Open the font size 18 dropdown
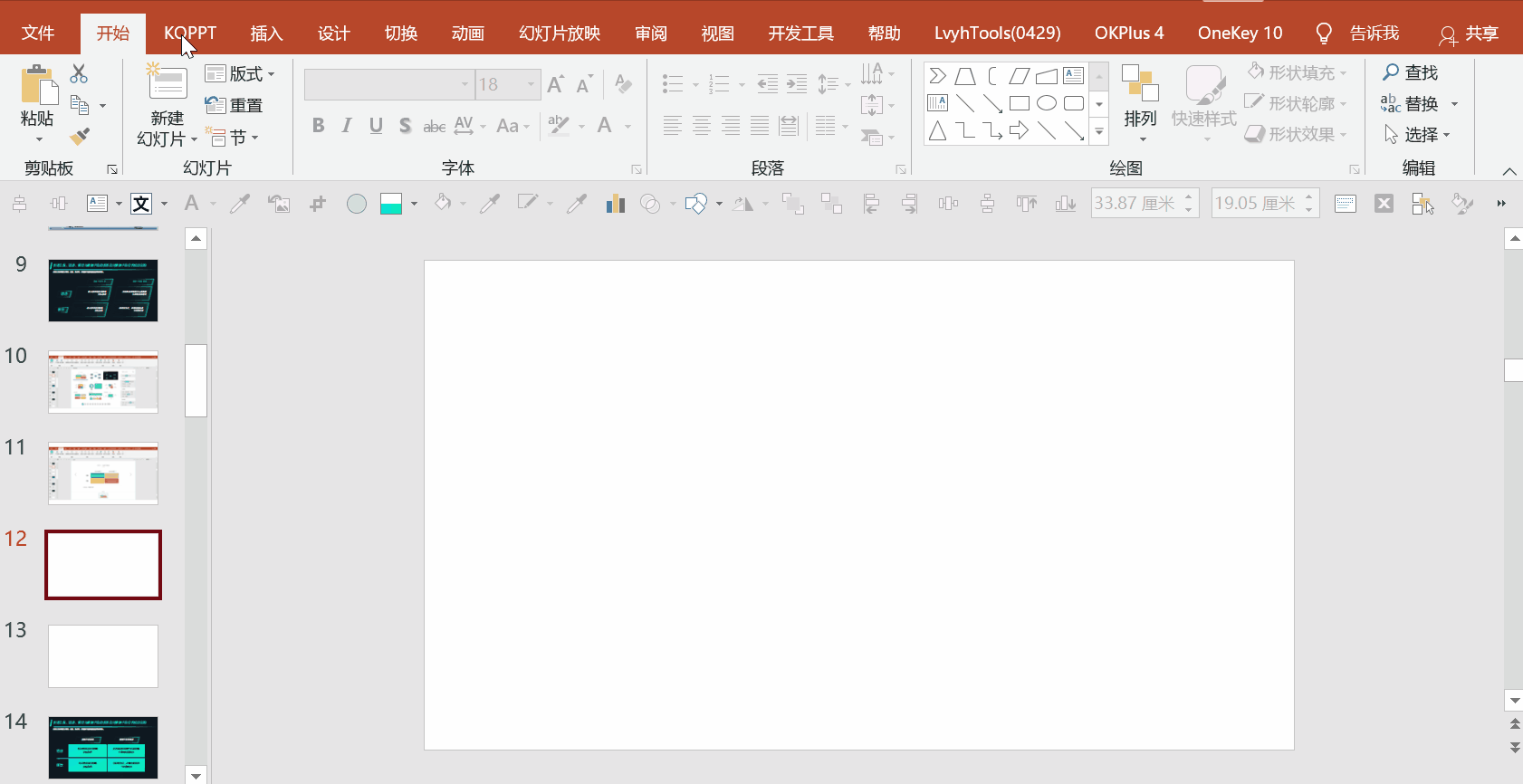 click(531, 84)
